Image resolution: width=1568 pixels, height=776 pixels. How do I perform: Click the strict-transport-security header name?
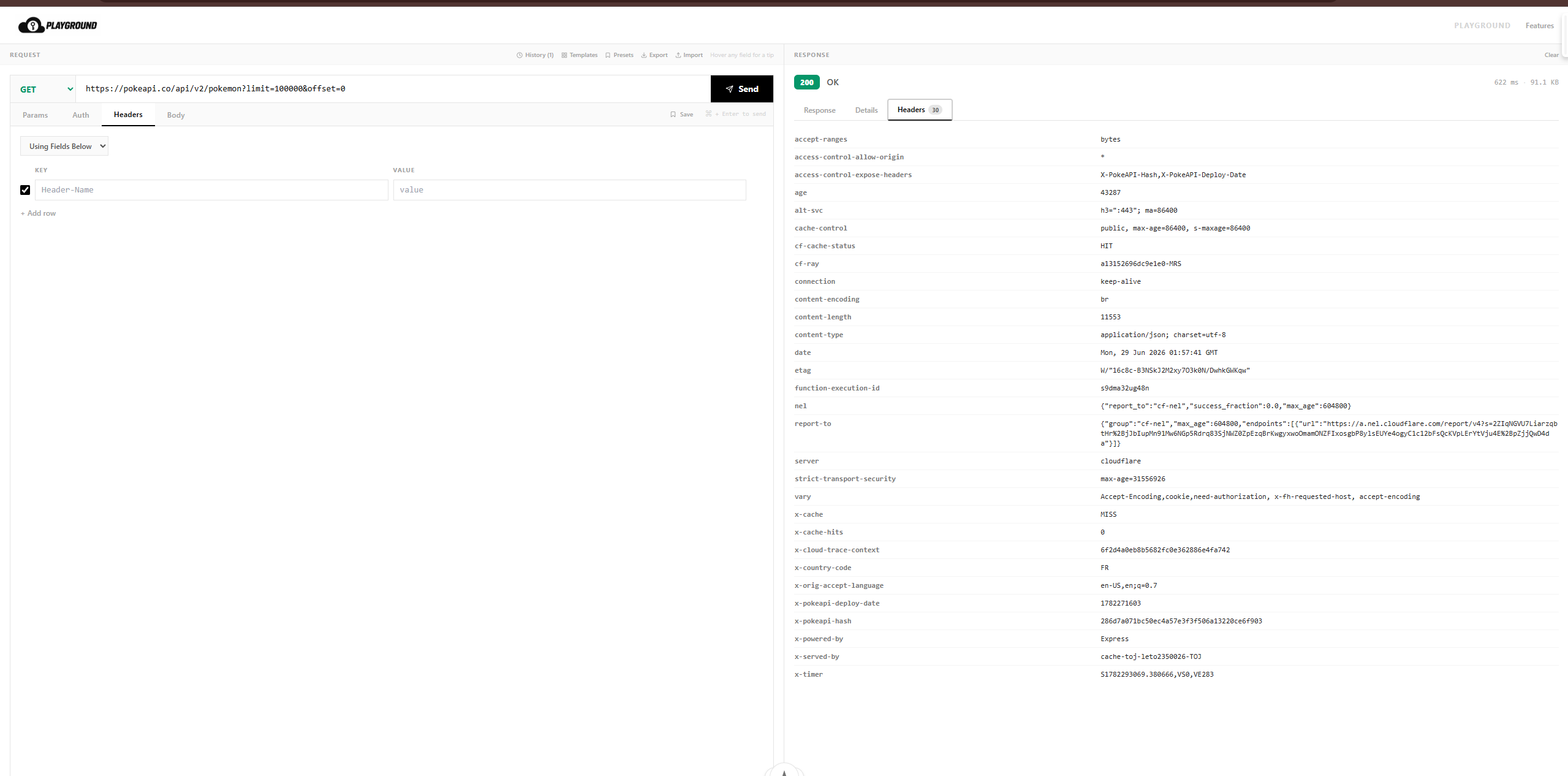pyautogui.click(x=844, y=479)
